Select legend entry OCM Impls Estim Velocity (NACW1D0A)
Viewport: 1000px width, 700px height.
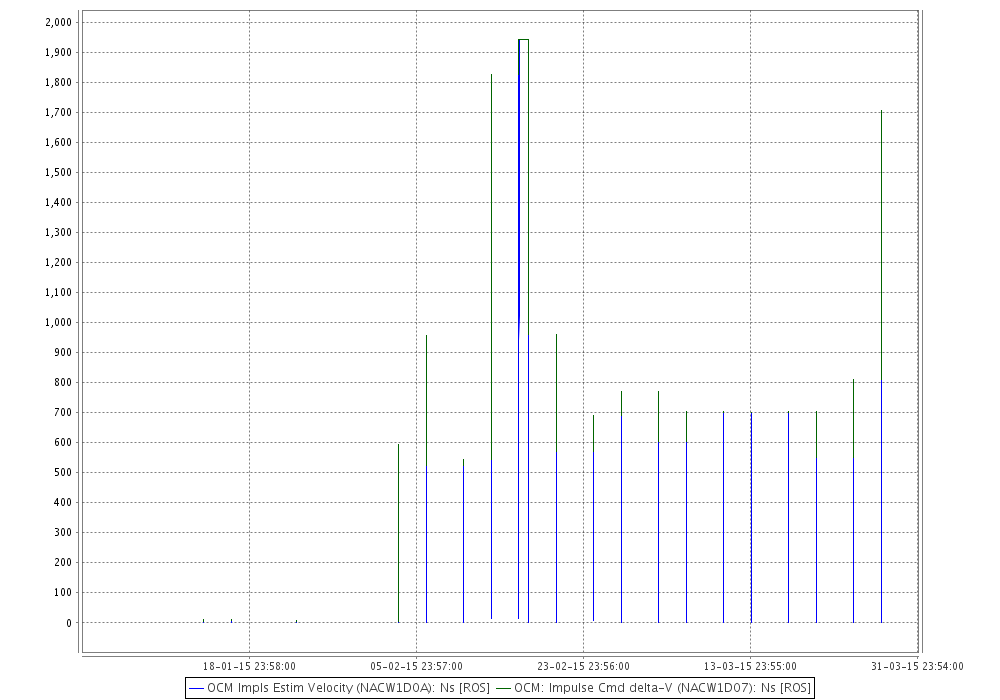pos(348,689)
